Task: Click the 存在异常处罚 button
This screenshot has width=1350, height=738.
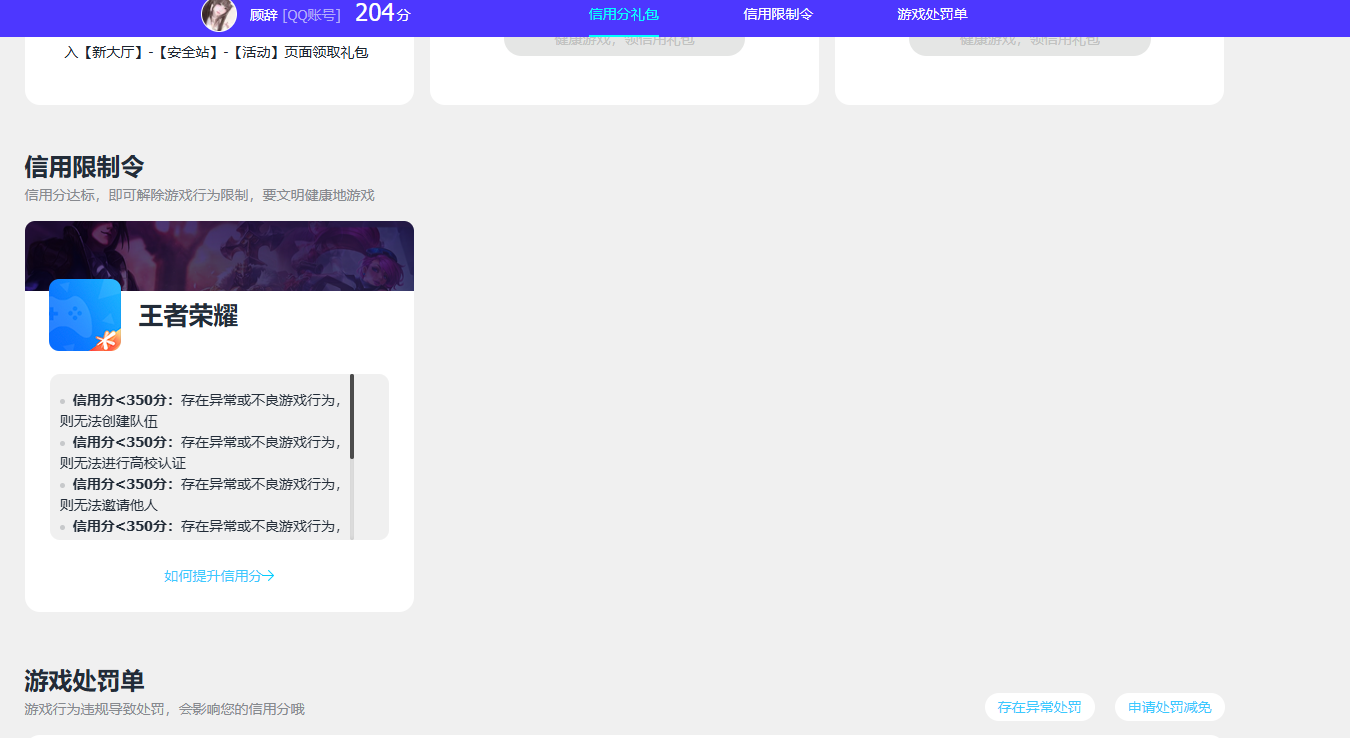Action: coord(1040,707)
